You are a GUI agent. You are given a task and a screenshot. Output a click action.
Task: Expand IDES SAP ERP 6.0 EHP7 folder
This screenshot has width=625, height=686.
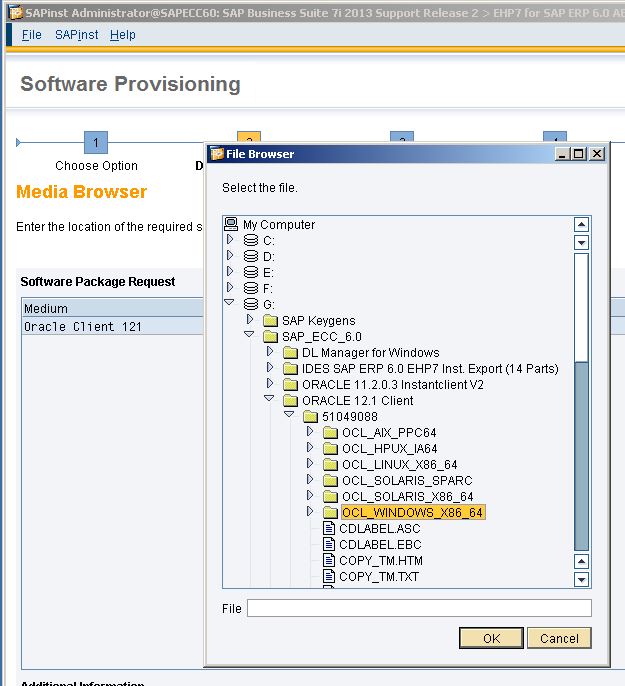tap(270, 368)
